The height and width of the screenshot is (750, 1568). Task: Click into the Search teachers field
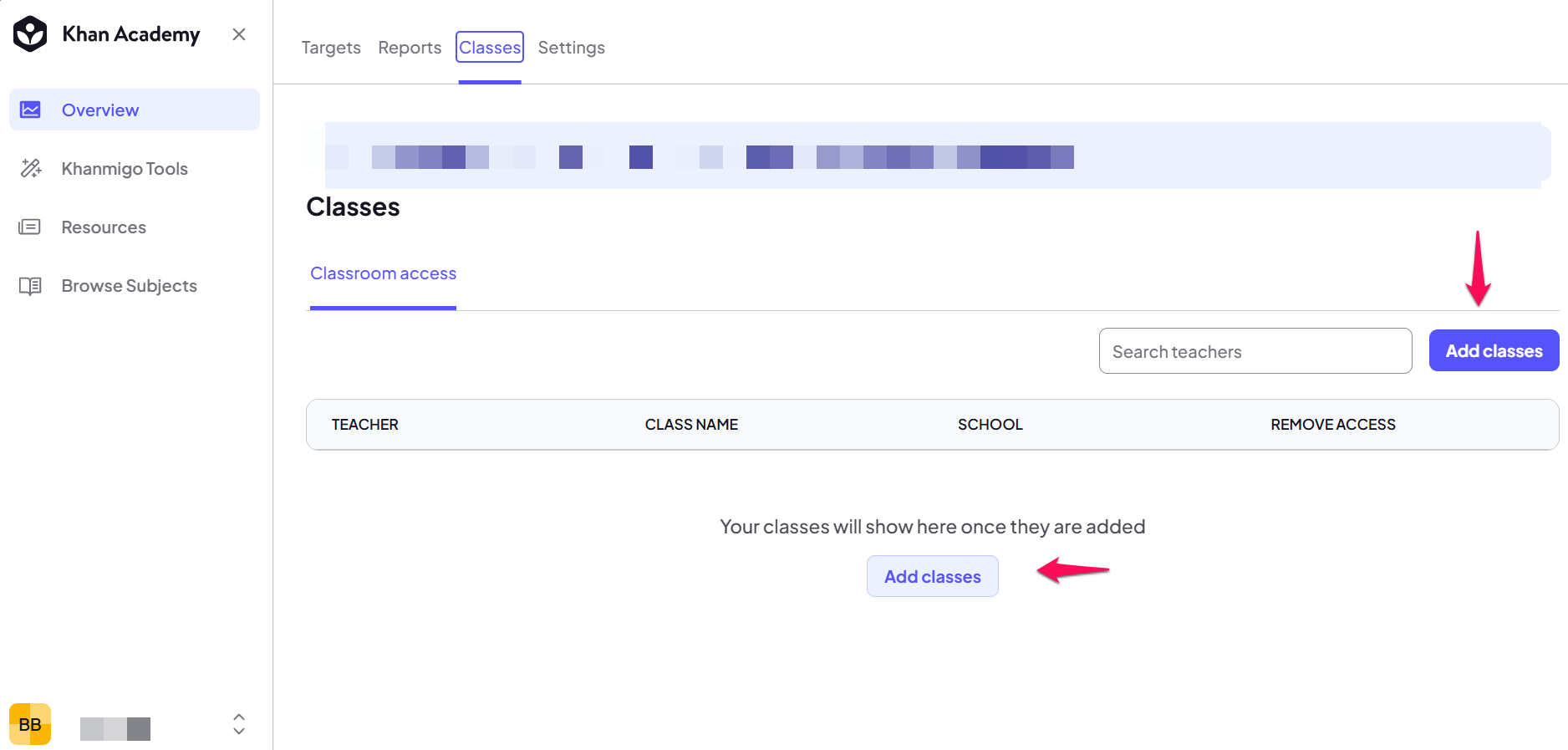[x=1255, y=351]
